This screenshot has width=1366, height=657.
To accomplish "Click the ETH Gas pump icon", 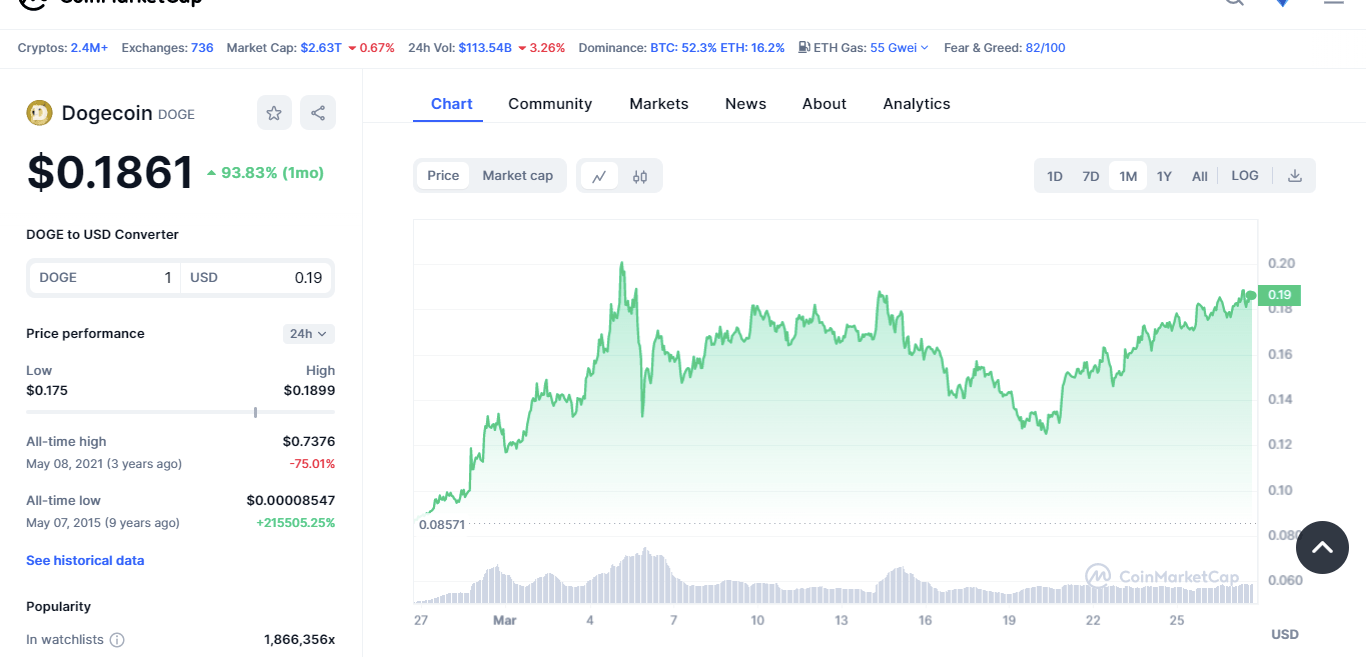I will tap(804, 47).
